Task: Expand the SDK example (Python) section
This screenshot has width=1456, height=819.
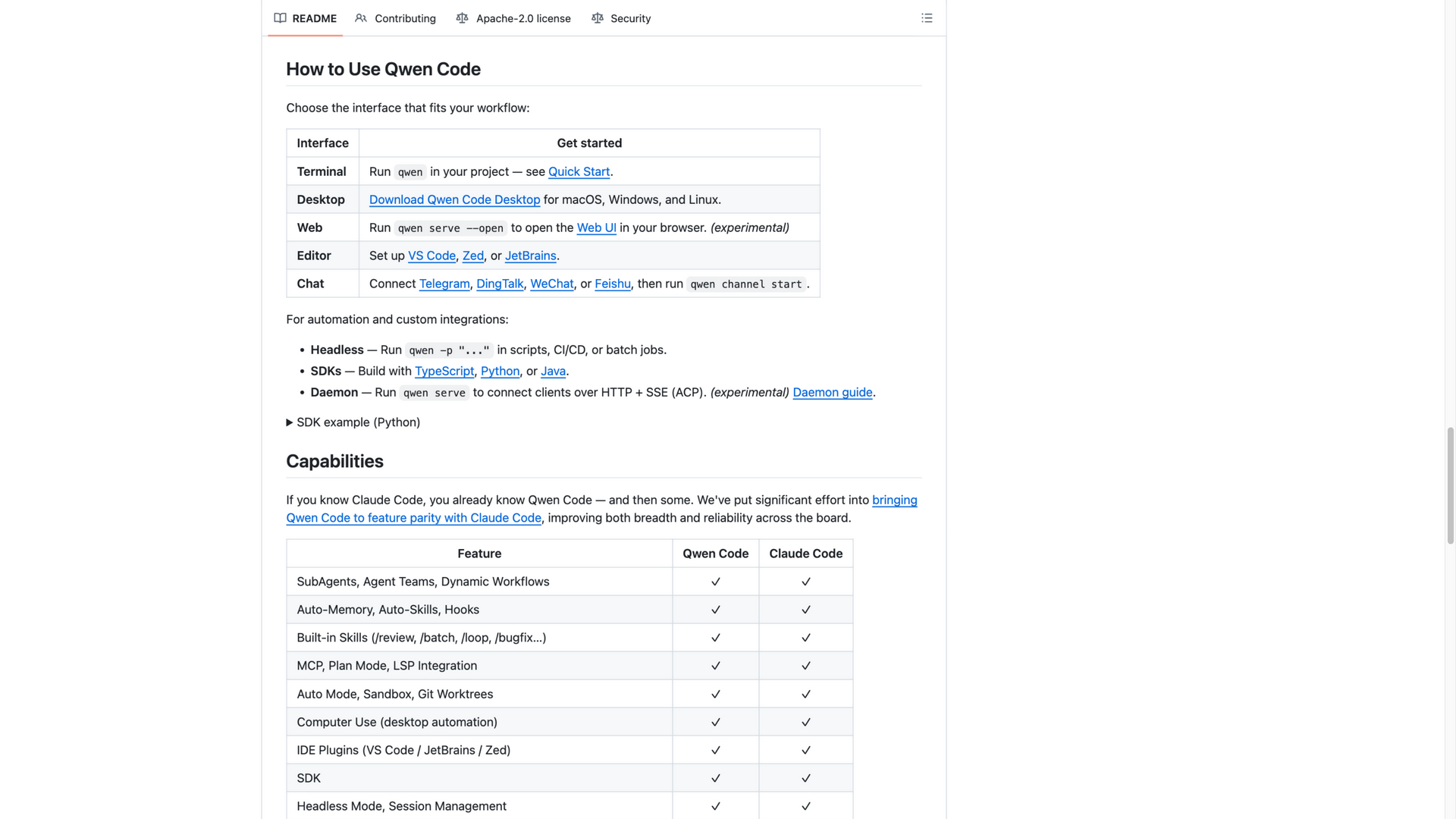Action: click(x=353, y=422)
